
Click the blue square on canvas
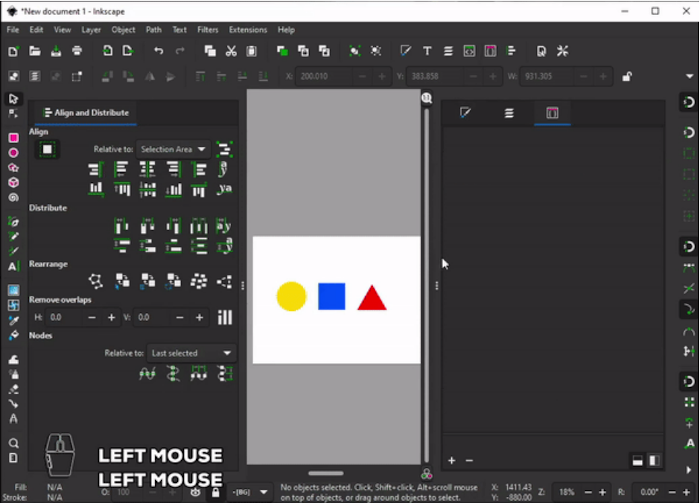(x=331, y=297)
